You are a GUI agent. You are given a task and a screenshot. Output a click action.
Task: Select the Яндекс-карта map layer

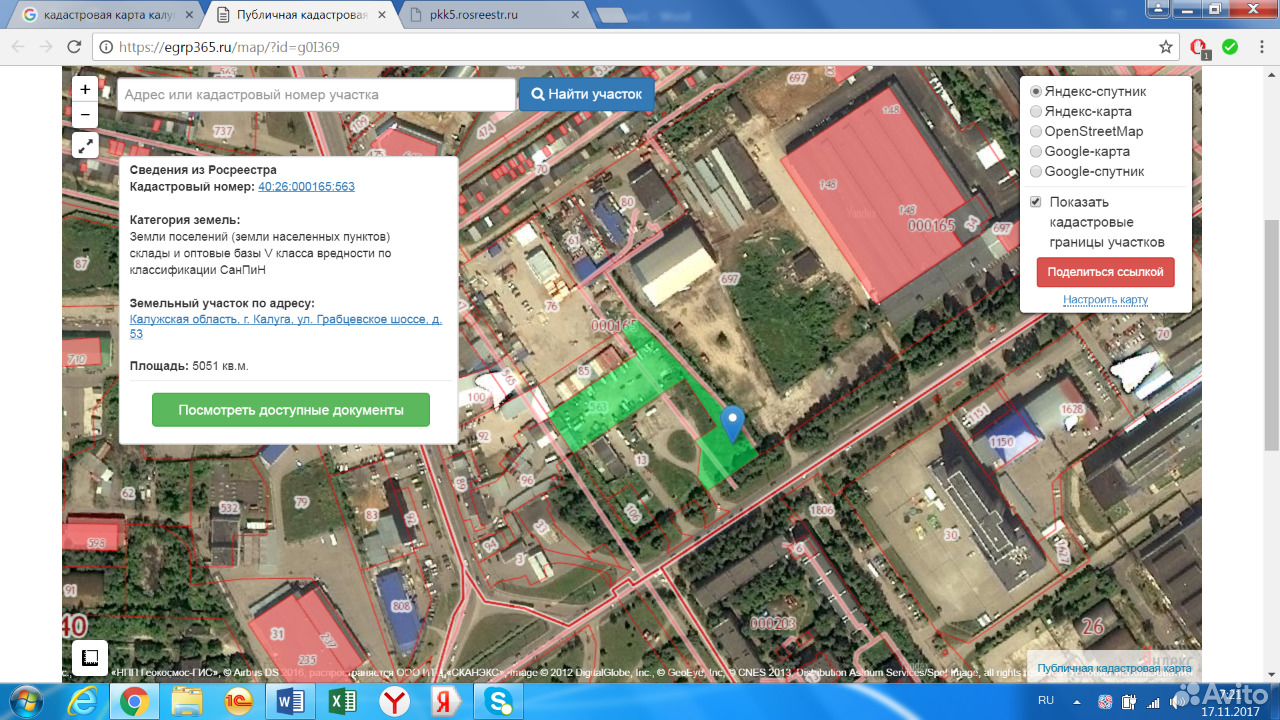[1036, 112]
